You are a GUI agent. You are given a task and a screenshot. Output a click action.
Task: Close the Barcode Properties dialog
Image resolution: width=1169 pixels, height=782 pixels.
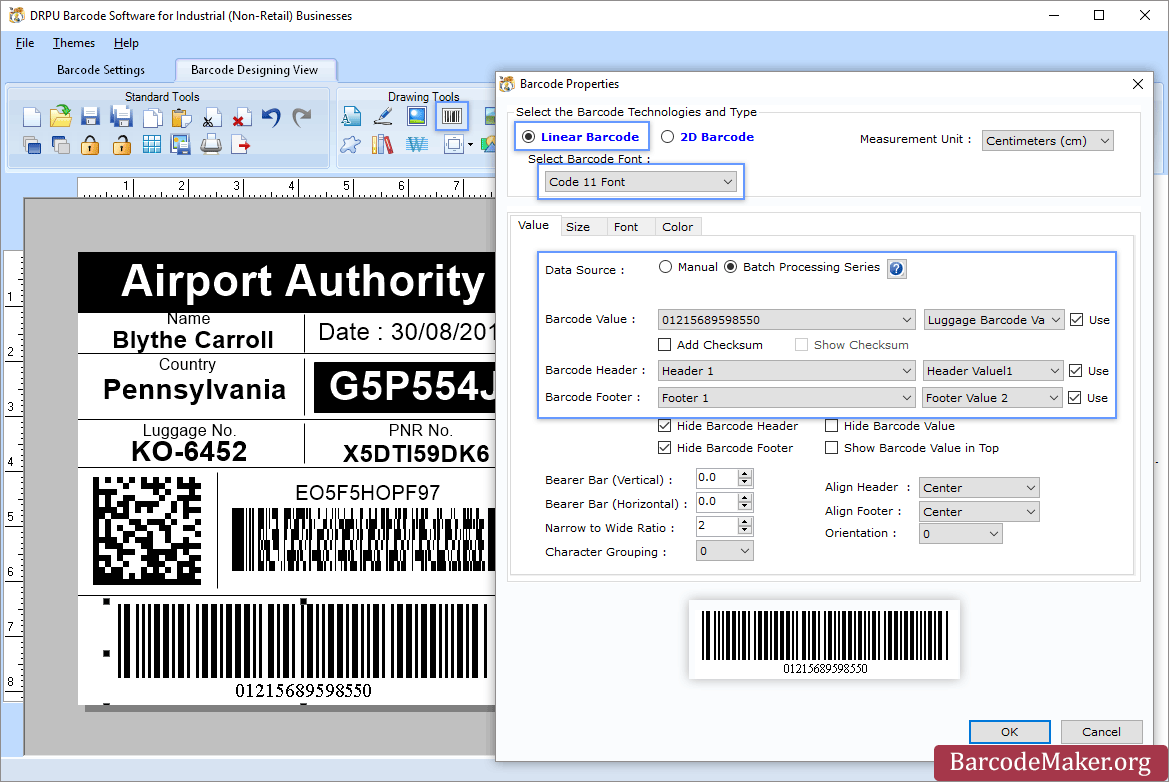[1138, 84]
